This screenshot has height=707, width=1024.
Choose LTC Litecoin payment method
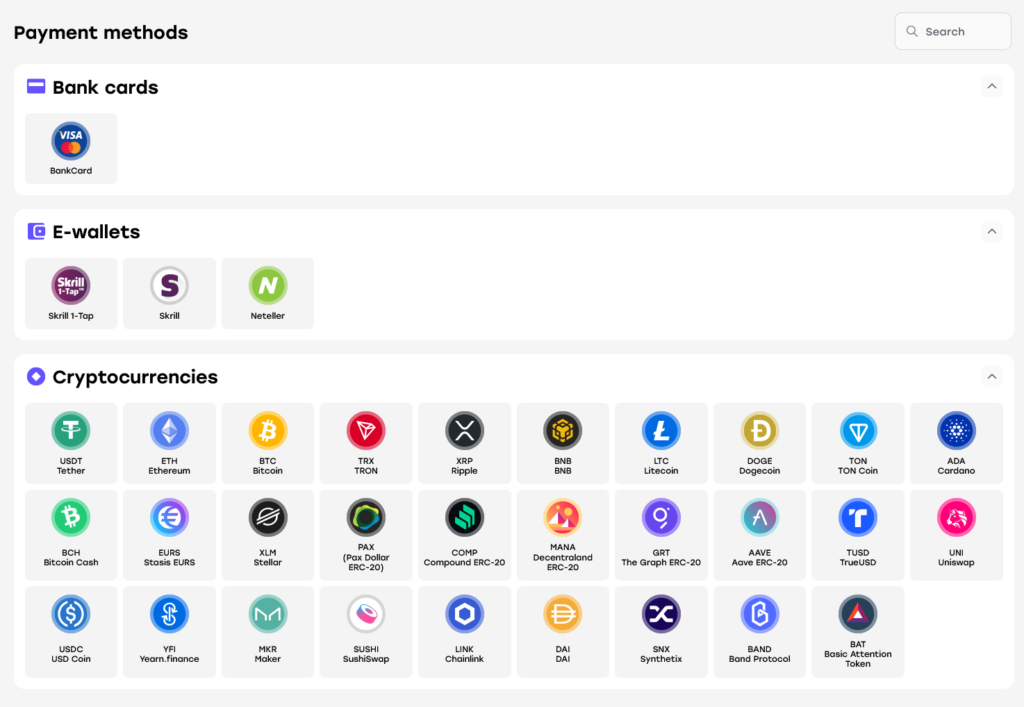click(661, 443)
